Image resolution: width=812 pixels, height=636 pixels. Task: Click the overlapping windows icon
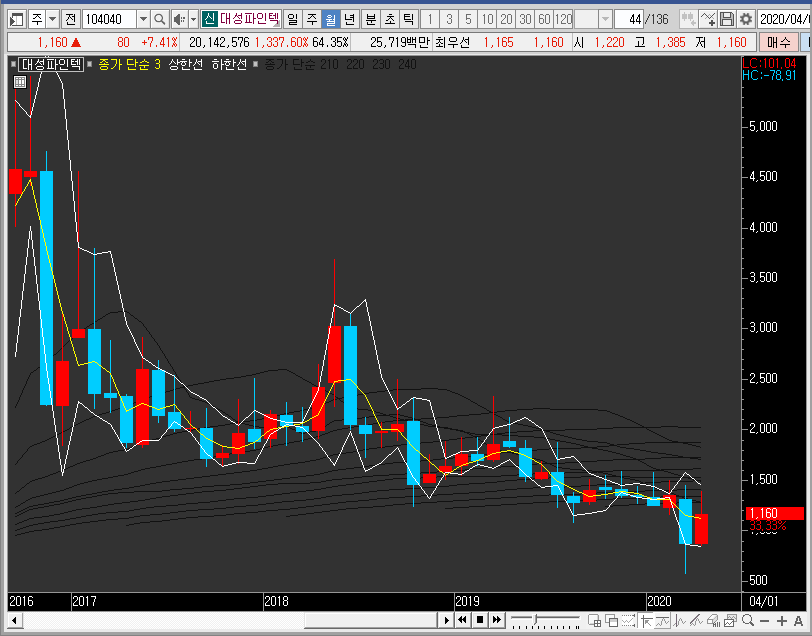click(612, 620)
